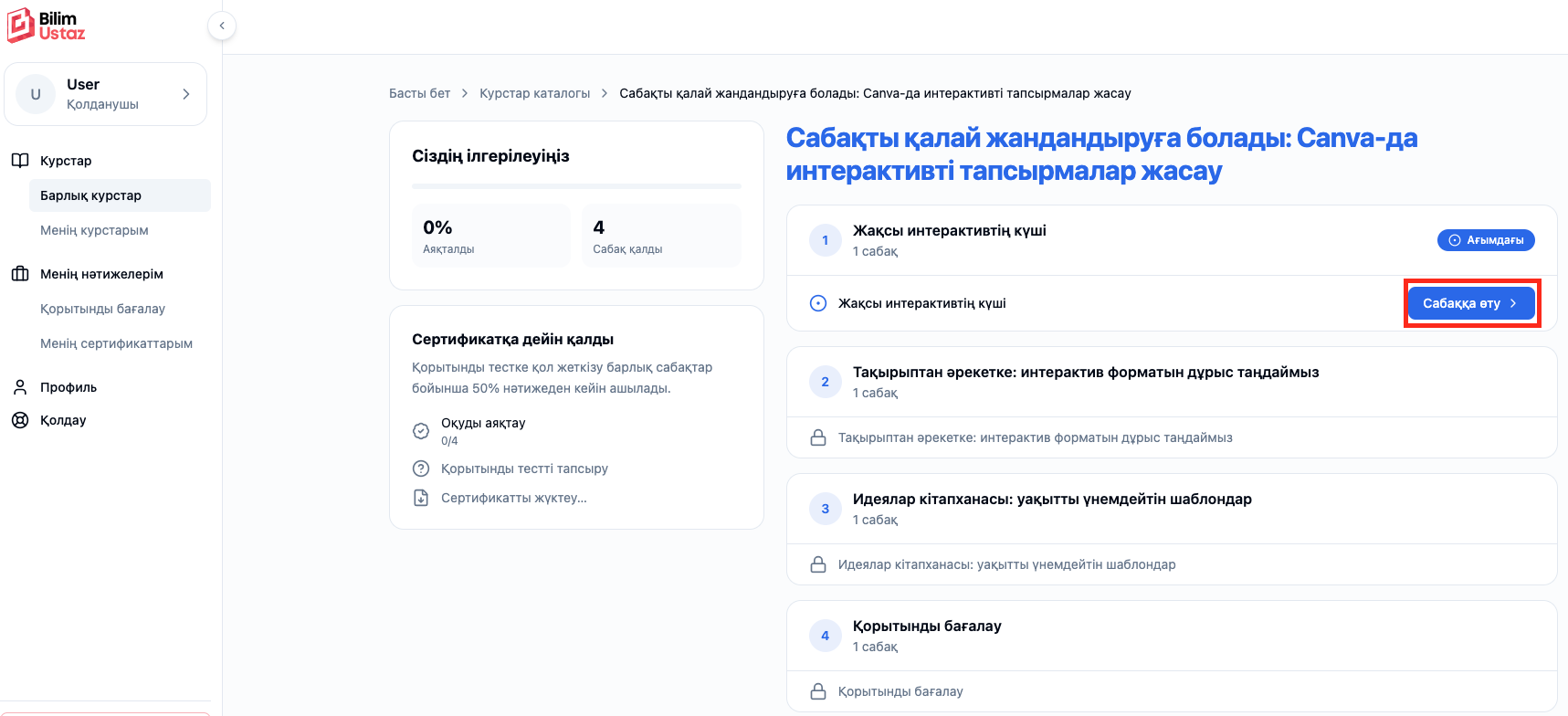Open Менің нәтижелерім section
This screenshot has width=1568, height=716.
(x=101, y=274)
